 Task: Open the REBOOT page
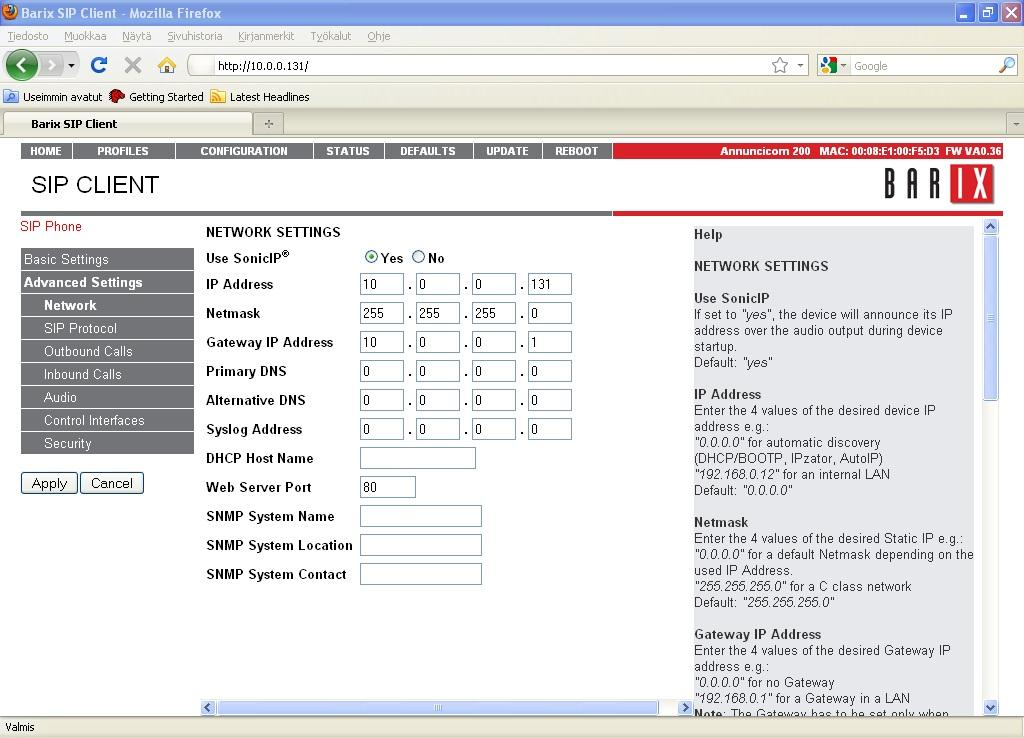(577, 151)
